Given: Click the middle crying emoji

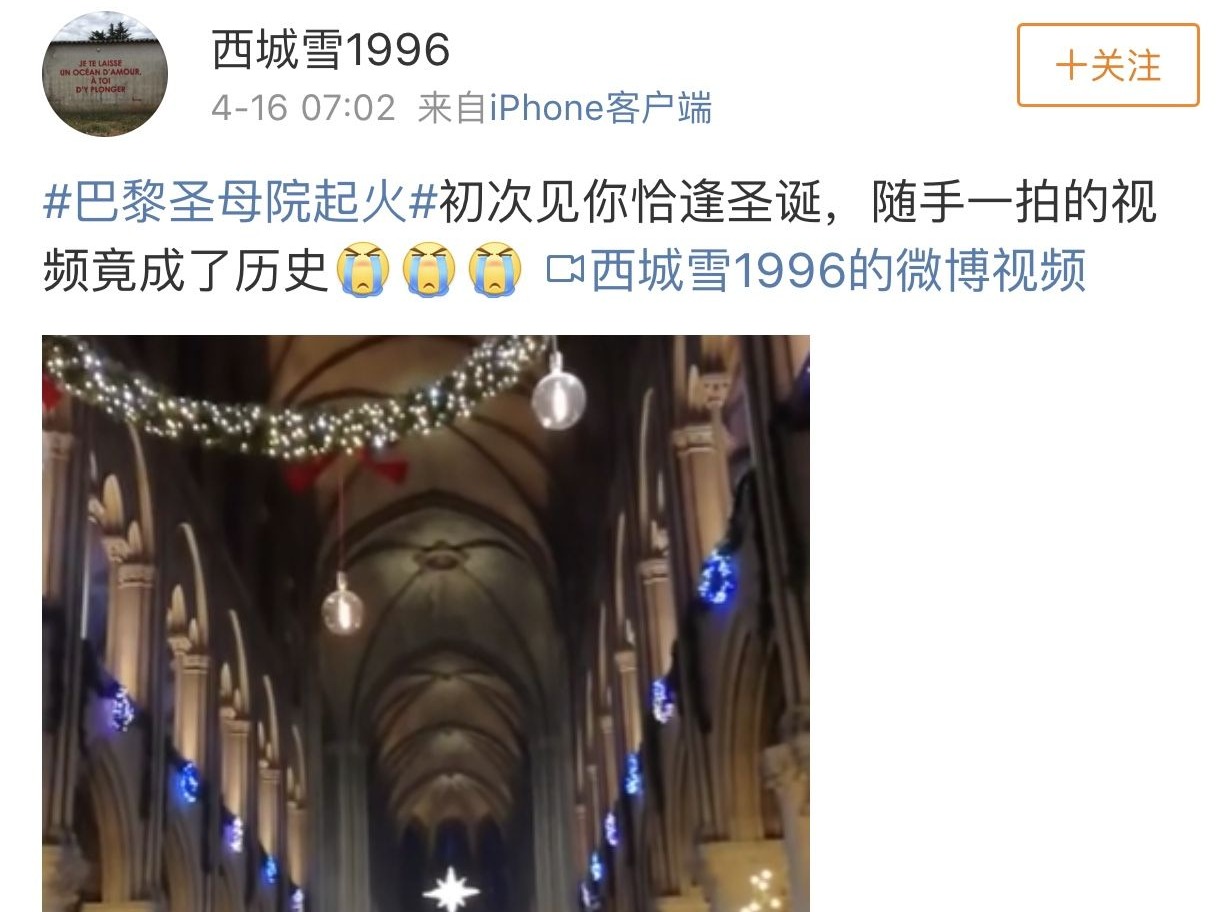Looking at the screenshot, I should (429, 270).
